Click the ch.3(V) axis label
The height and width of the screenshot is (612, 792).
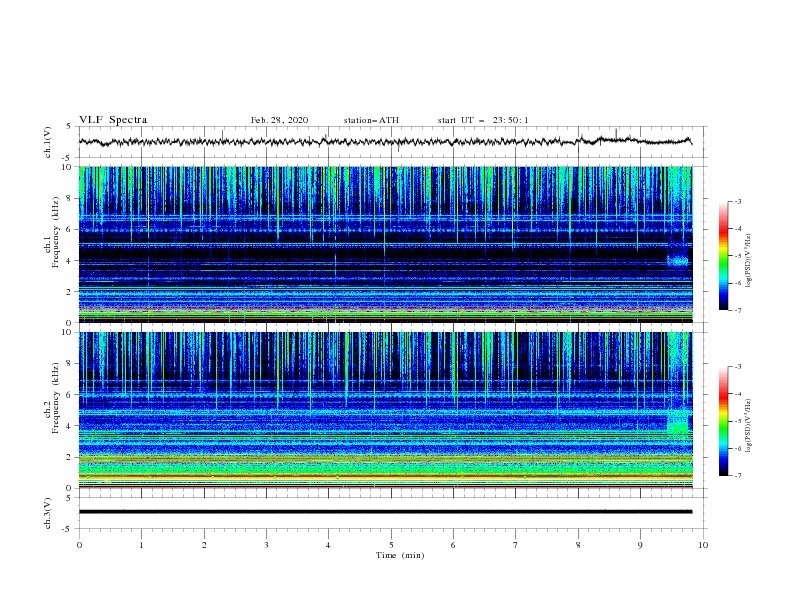(48, 513)
